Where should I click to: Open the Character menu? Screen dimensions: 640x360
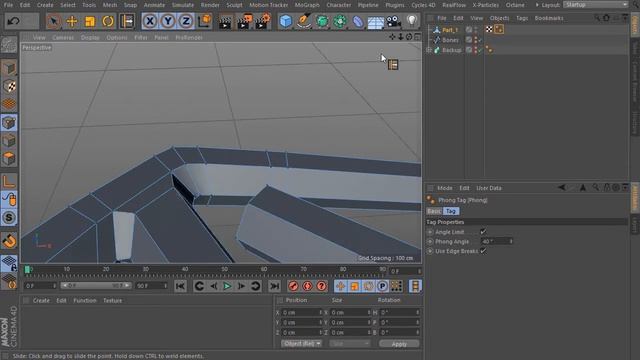[x=338, y=5]
